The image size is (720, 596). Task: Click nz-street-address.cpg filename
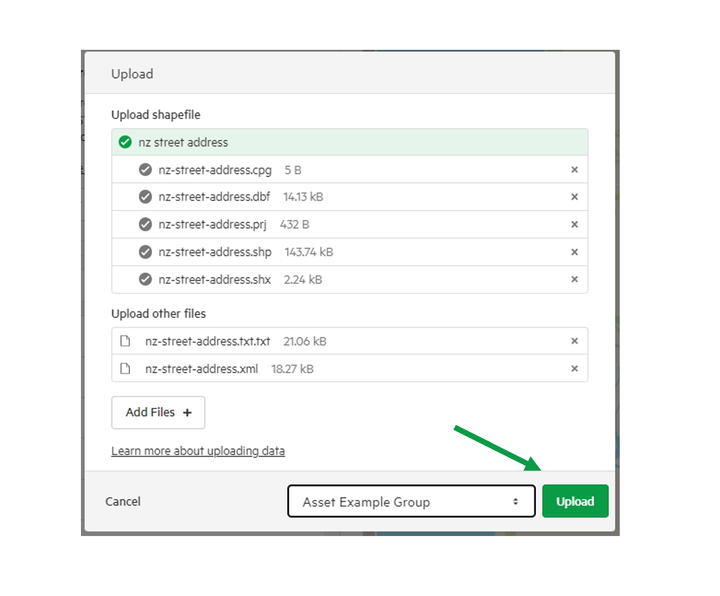coord(215,170)
